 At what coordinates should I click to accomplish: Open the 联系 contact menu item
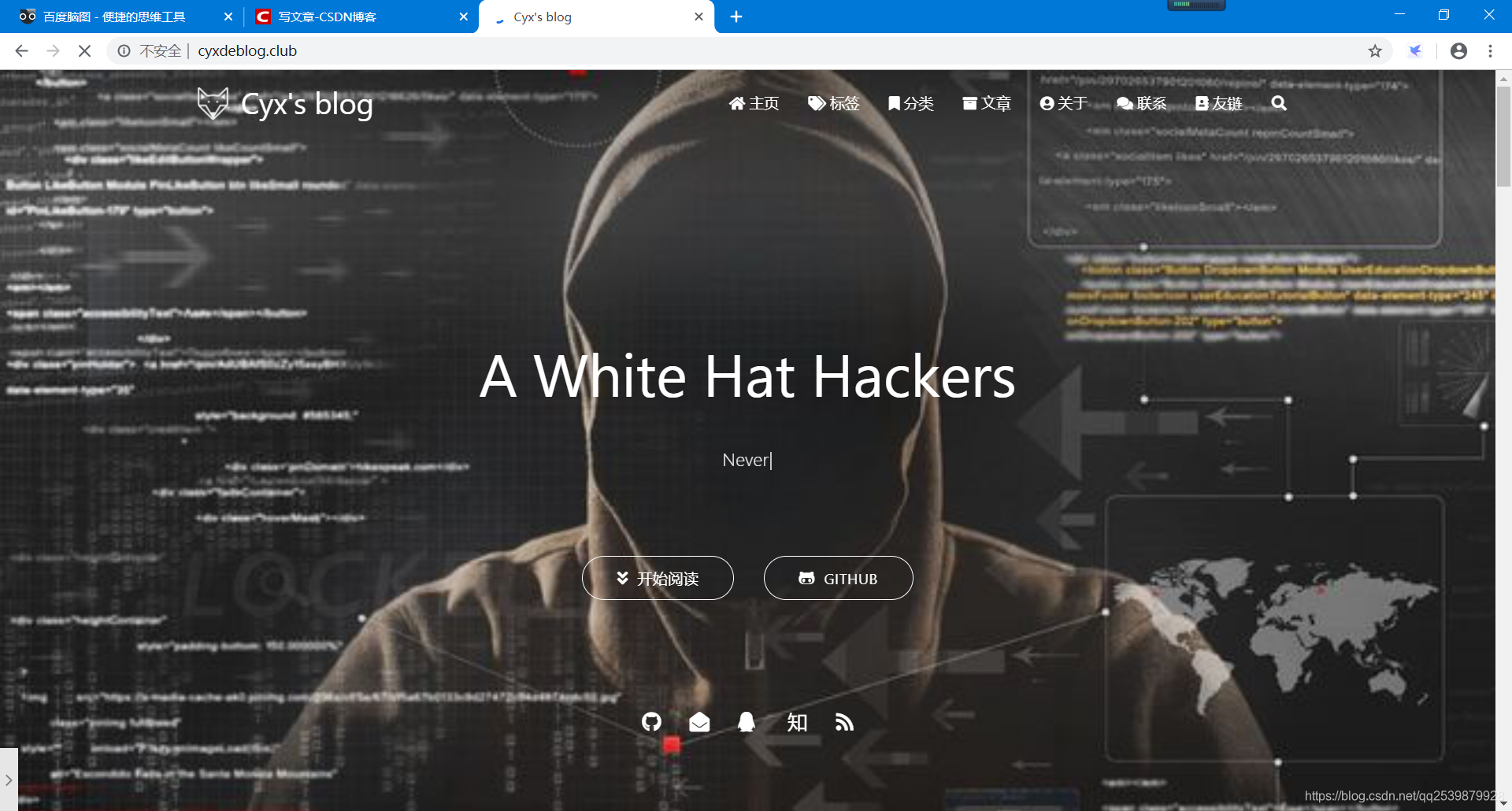(1142, 103)
